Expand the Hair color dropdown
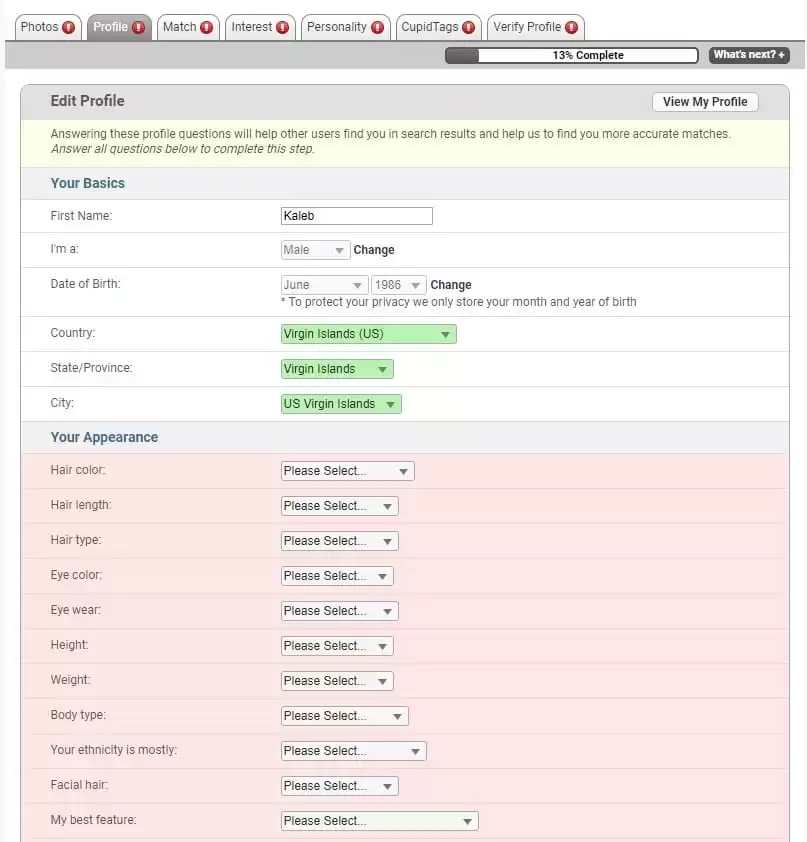This screenshot has width=807, height=842. tap(347, 471)
